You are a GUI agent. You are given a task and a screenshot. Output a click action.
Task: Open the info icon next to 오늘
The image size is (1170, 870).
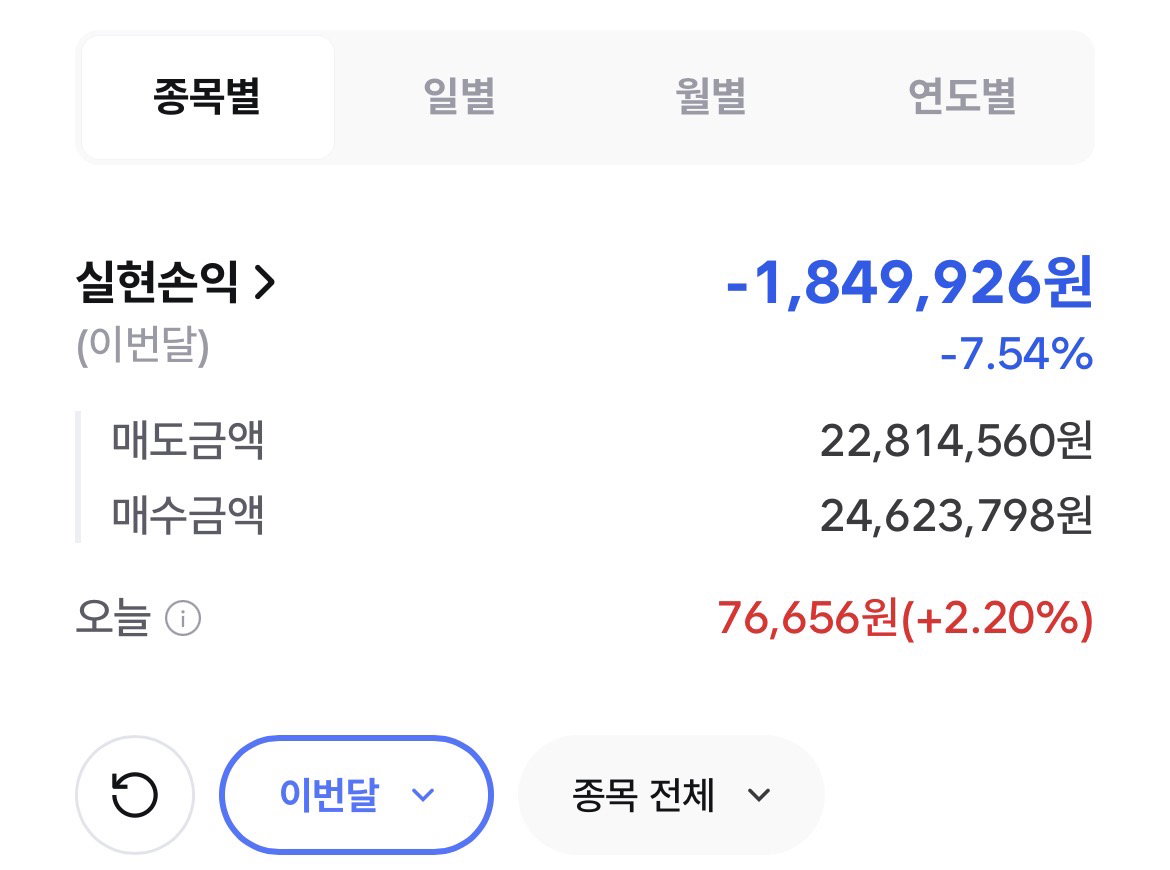pyautogui.click(x=183, y=619)
